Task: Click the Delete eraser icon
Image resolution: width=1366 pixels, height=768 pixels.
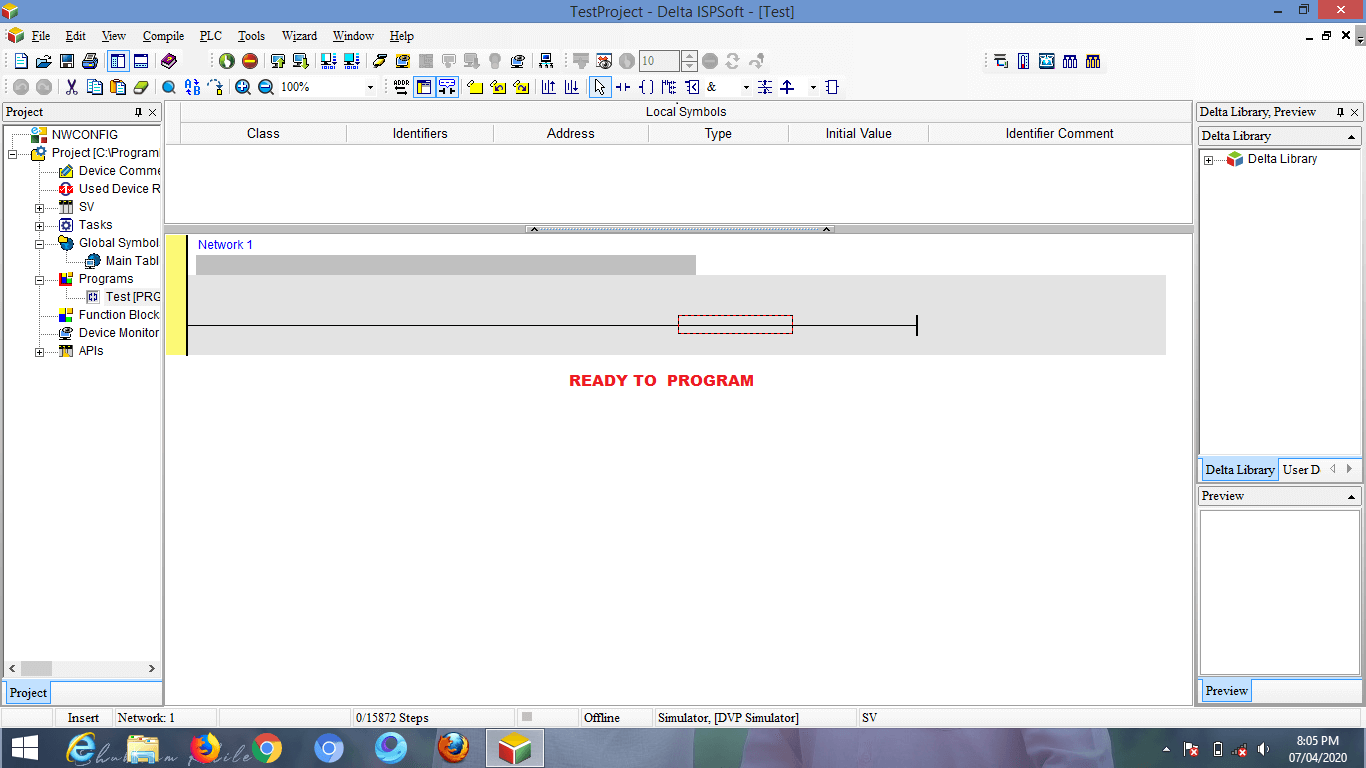Action: tap(141, 87)
